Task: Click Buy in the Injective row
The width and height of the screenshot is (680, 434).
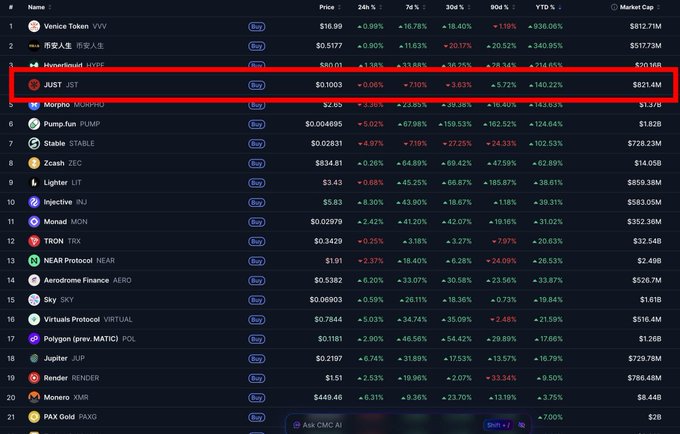Action: pos(257,202)
